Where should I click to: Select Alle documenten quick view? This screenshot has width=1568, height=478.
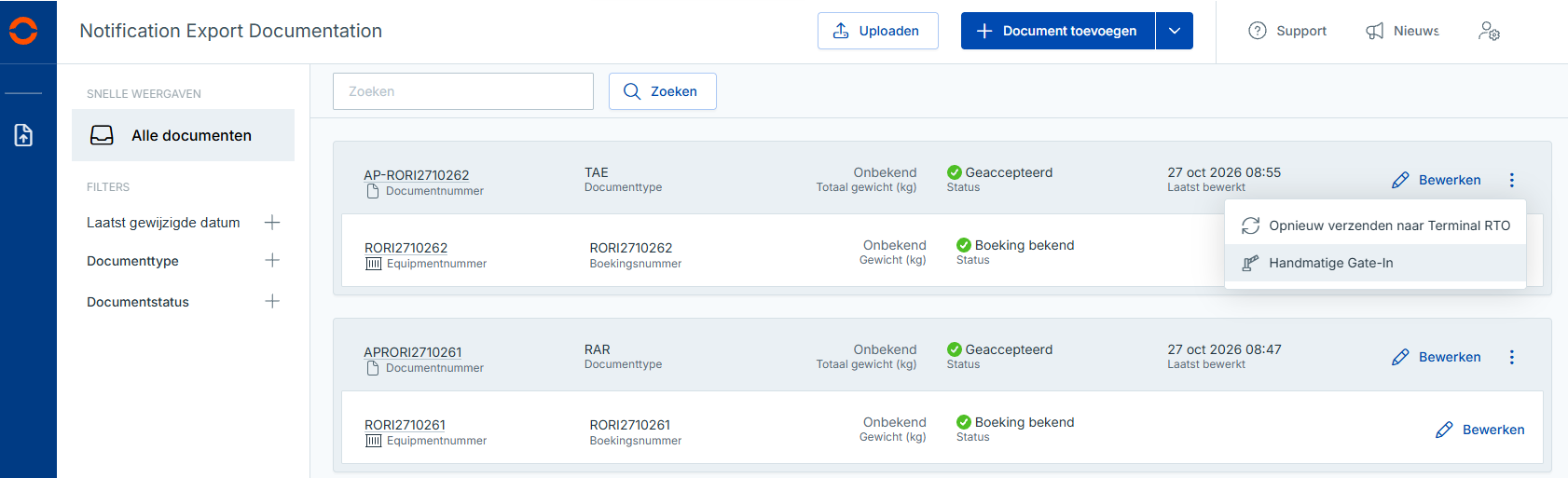pos(183,135)
